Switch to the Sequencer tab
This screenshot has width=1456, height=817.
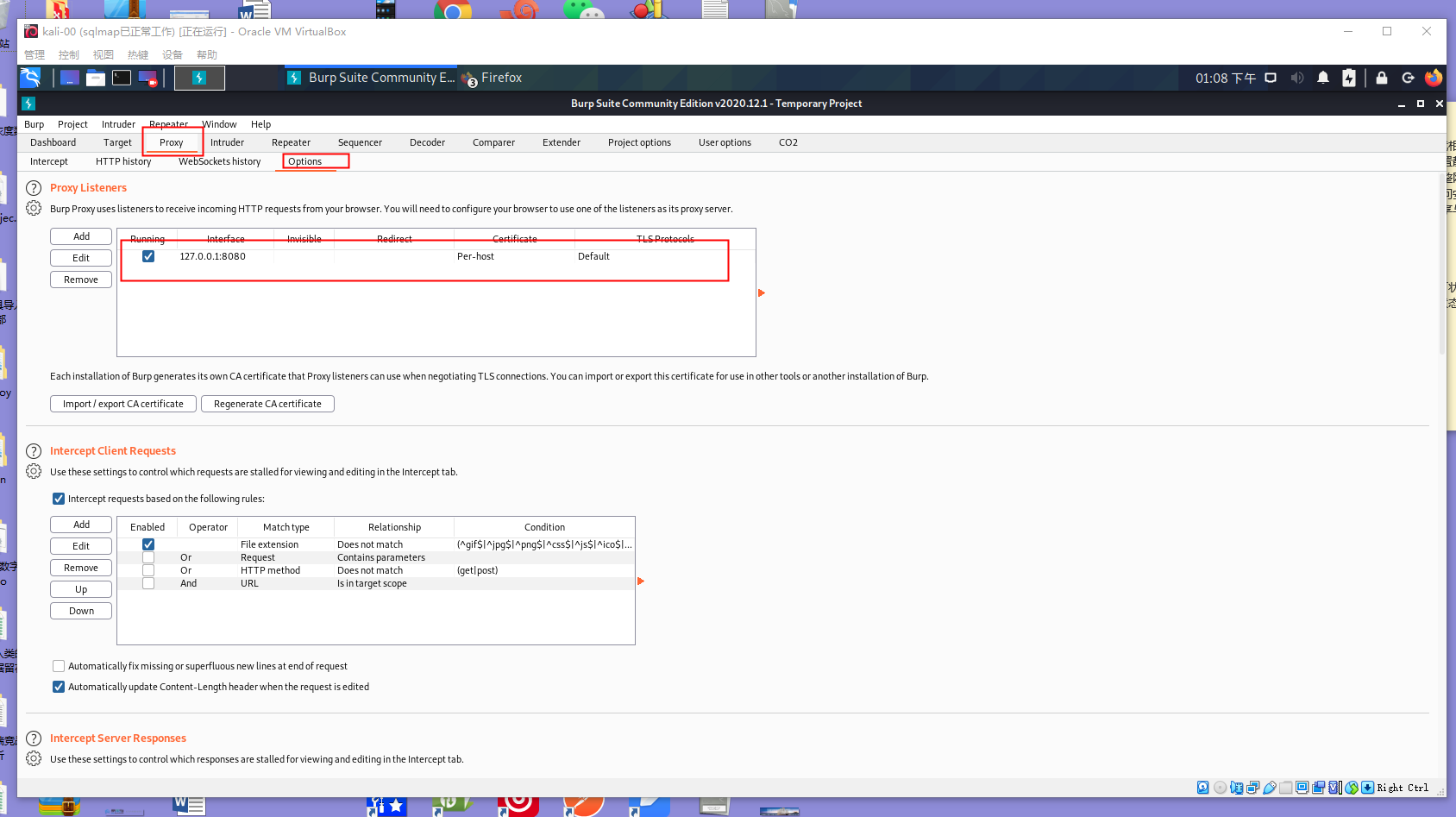tap(360, 142)
